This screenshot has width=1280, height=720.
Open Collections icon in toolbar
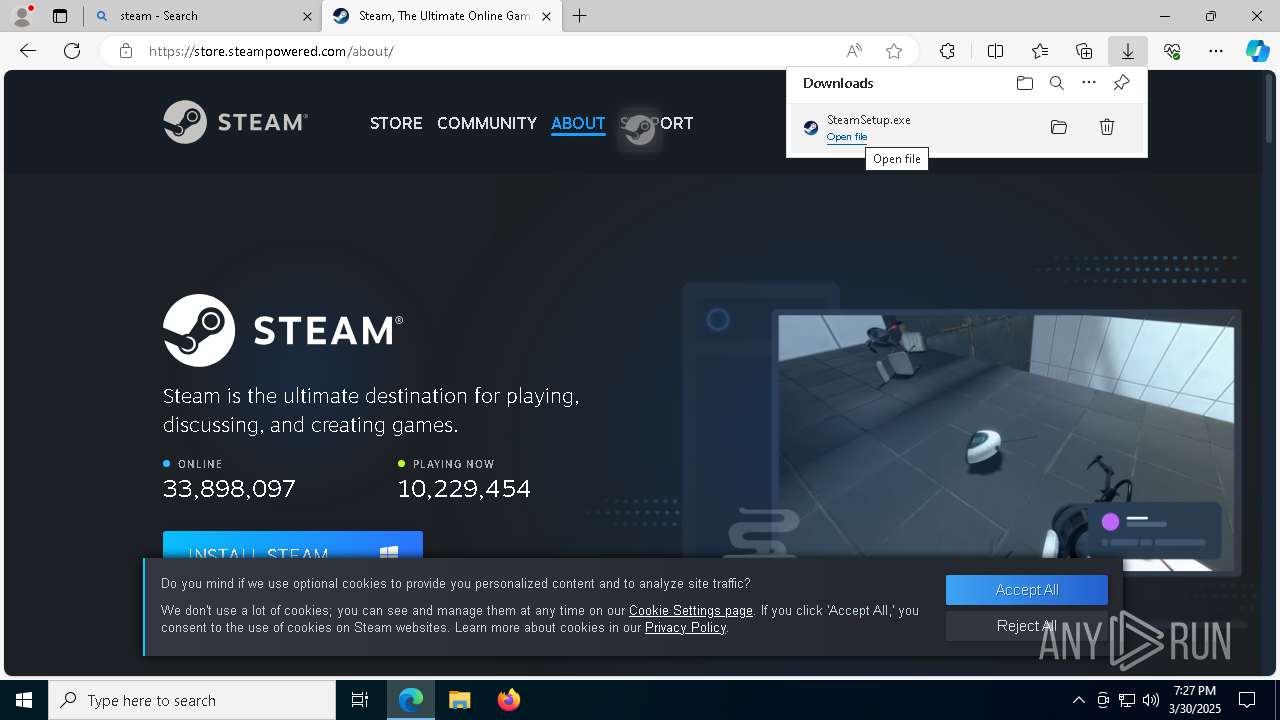click(1084, 51)
